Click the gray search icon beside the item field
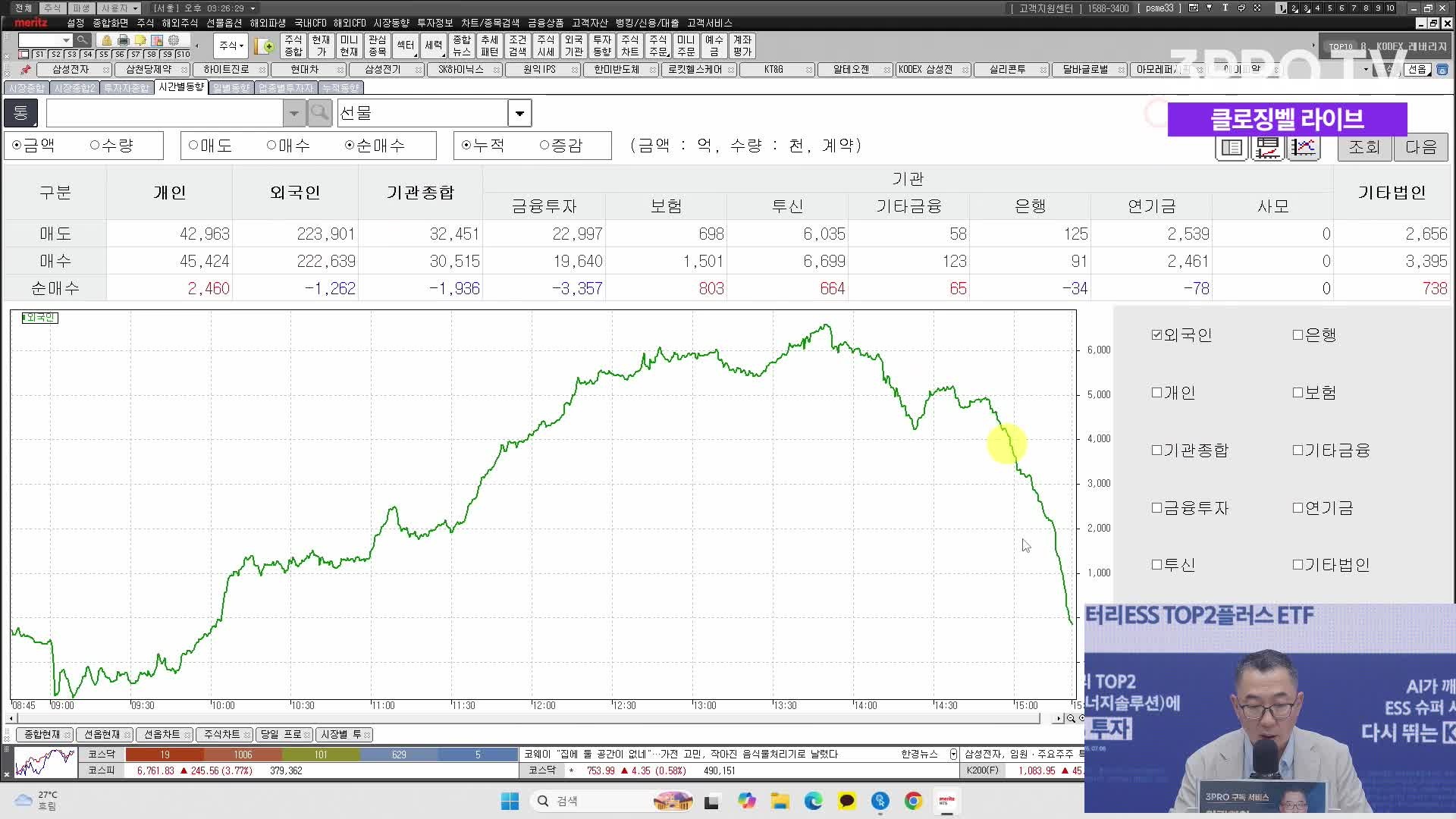Image resolution: width=1456 pixels, height=819 pixels. [320, 113]
